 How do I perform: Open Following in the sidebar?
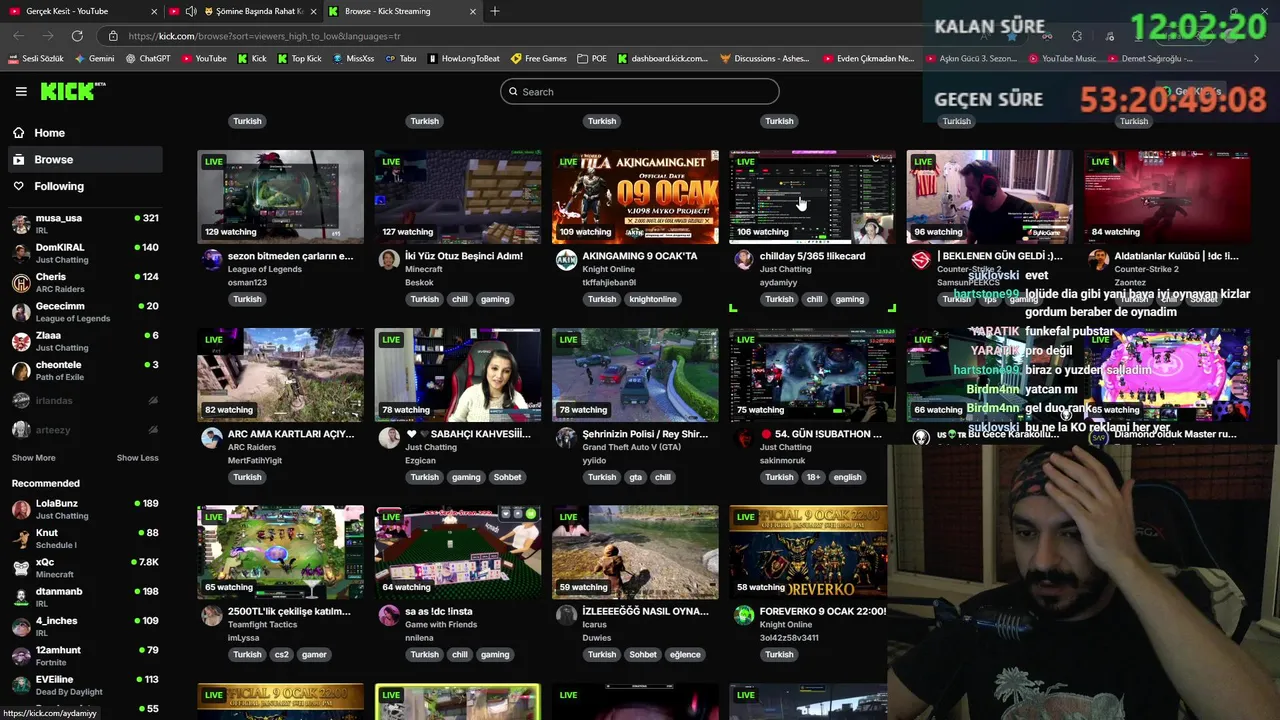pyautogui.click(x=84, y=186)
